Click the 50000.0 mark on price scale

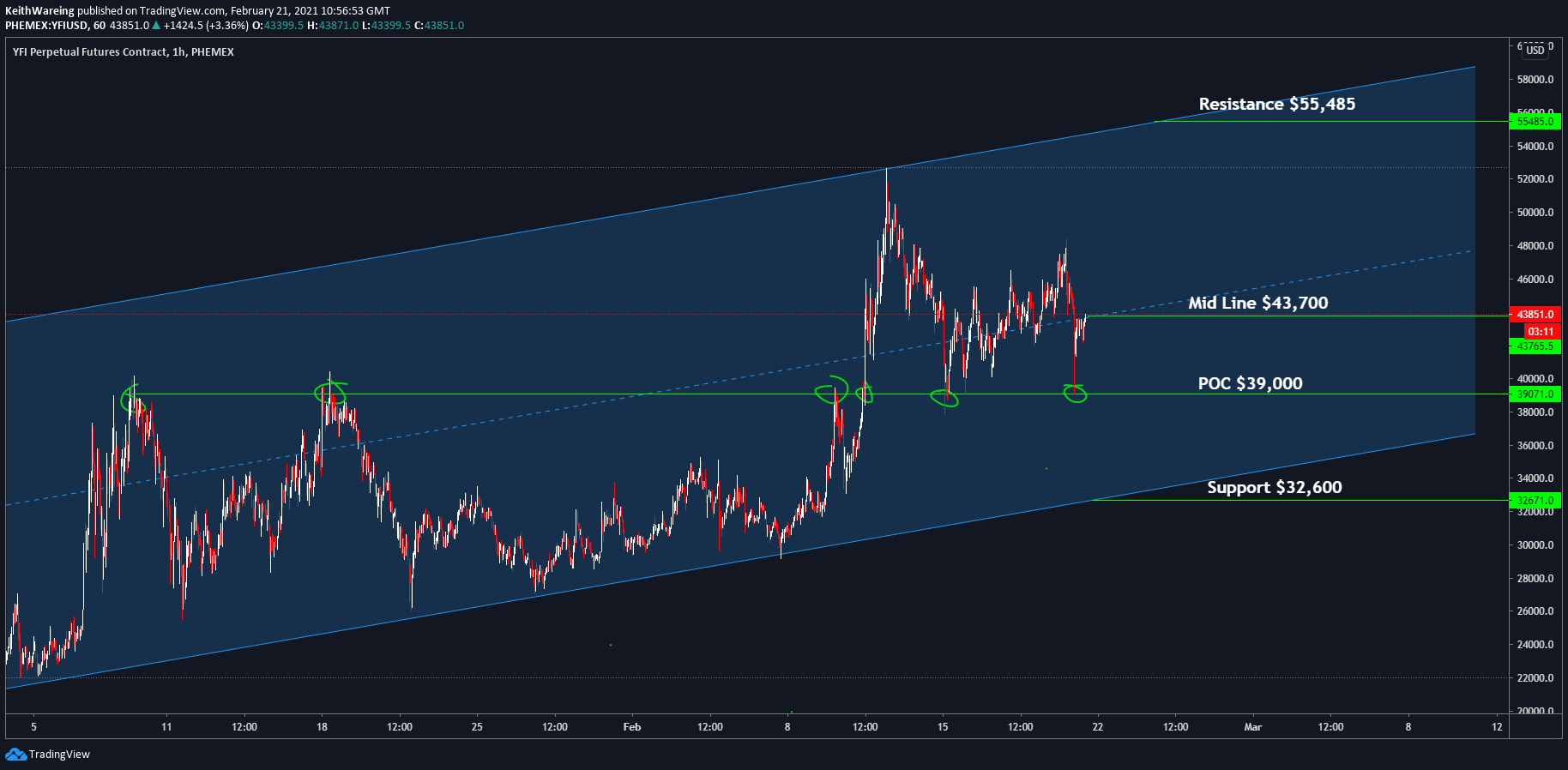tap(1535, 213)
